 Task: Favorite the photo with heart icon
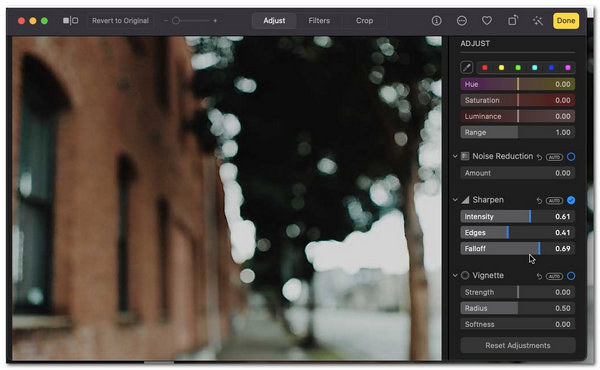[x=487, y=21]
